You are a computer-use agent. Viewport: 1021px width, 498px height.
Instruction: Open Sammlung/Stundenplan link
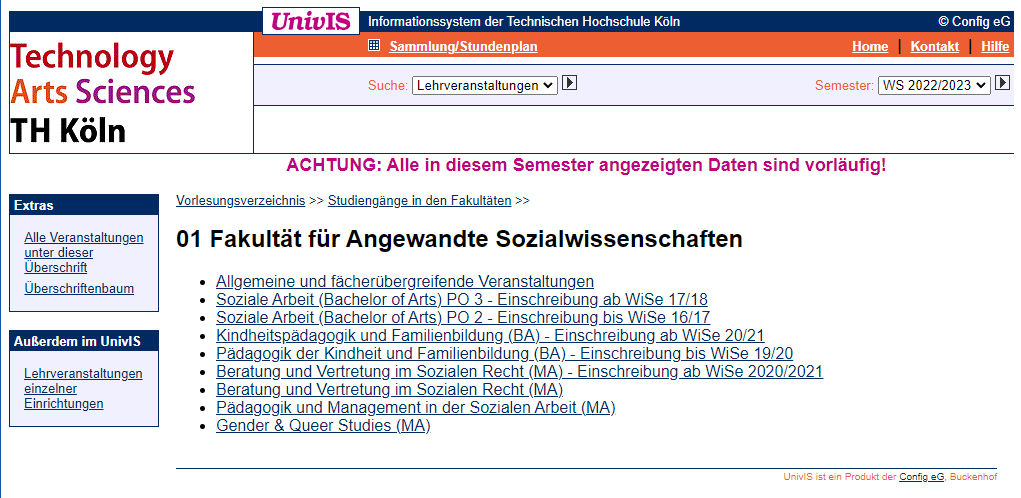[x=463, y=46]
